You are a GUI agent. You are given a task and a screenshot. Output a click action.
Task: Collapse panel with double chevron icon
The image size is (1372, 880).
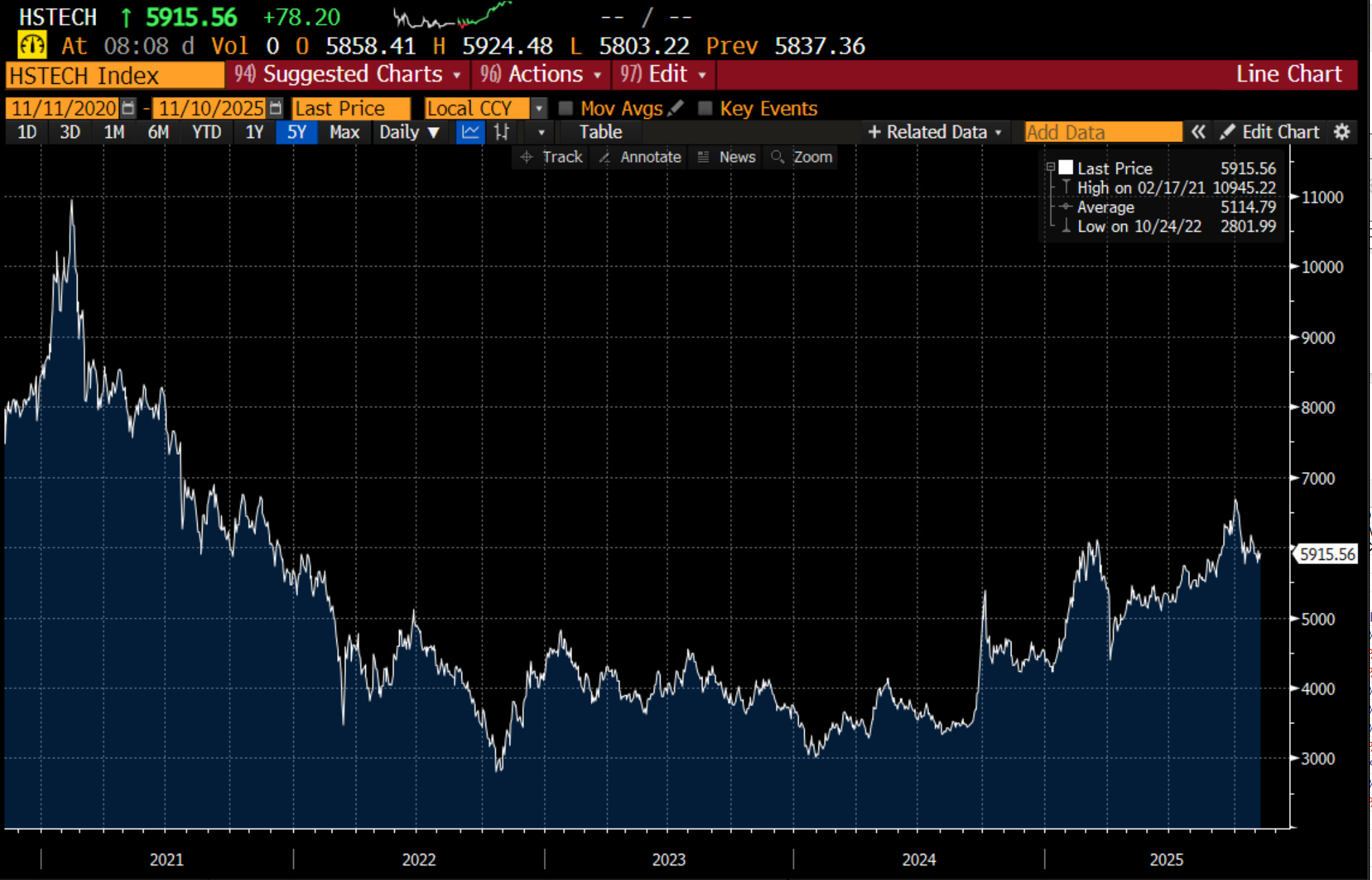coord(1198,132)
